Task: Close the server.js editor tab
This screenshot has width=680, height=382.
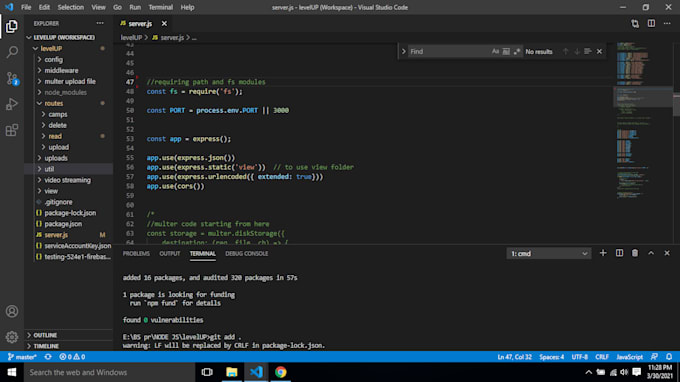Action: pyautogui.click(x=164, y=23)
